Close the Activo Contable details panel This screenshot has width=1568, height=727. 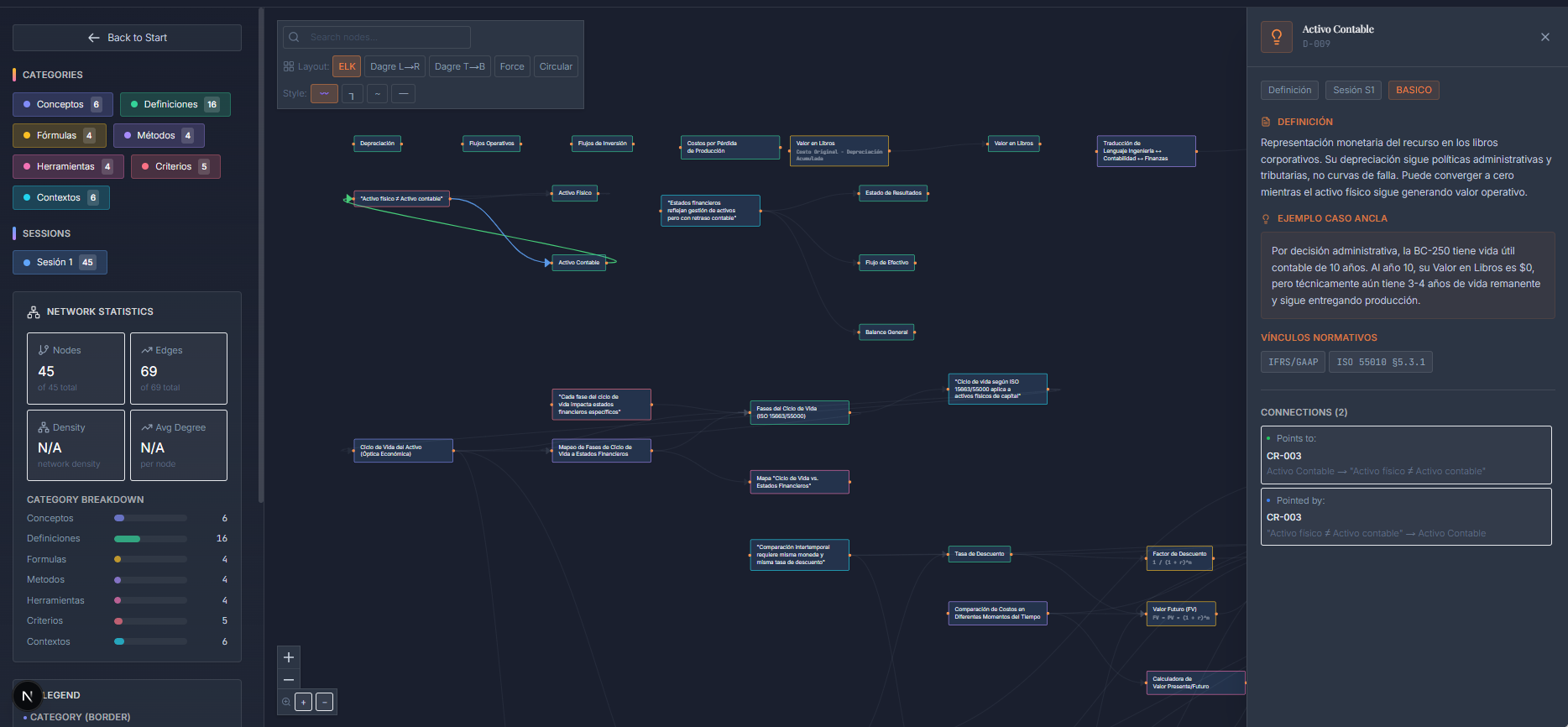pyautogui.click(x=1544, y=37)
